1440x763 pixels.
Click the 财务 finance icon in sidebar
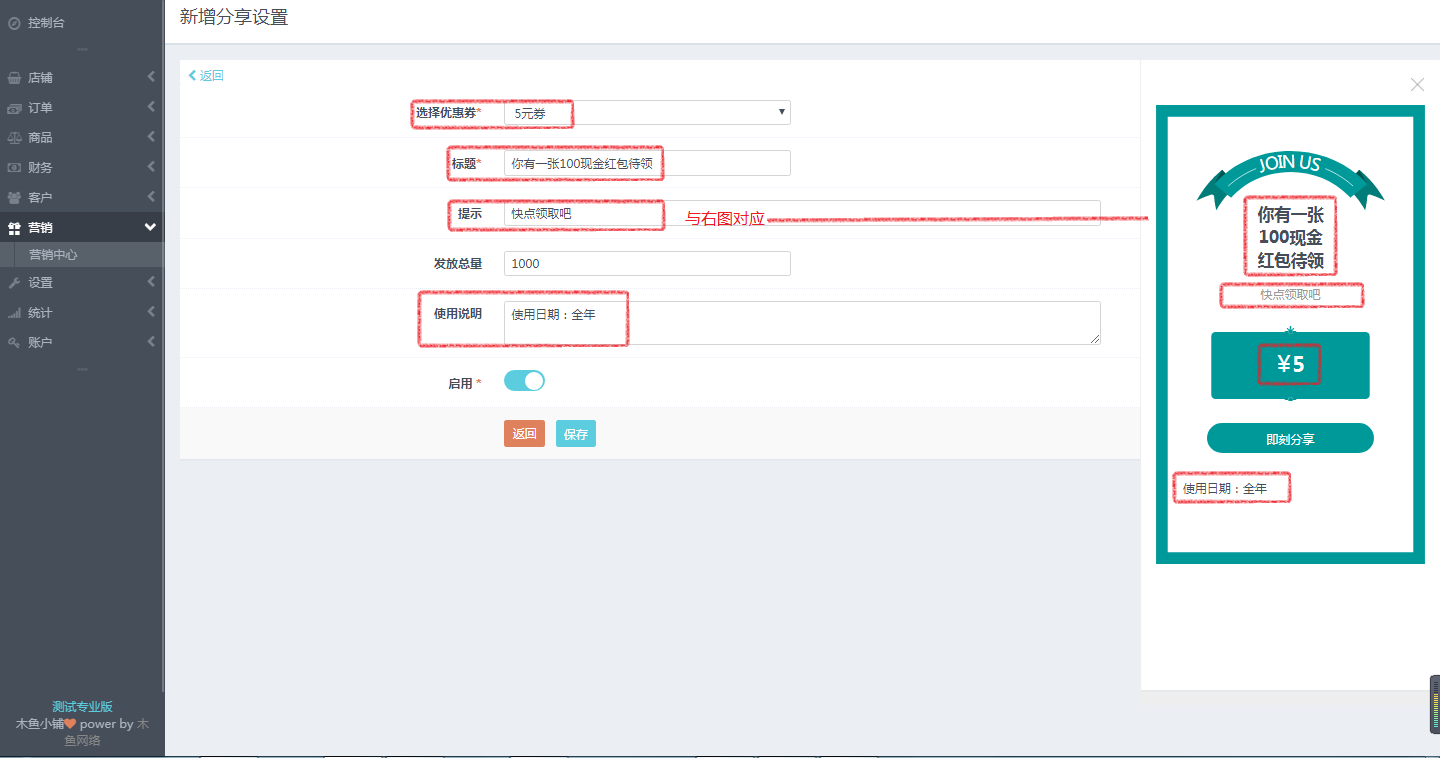pos(14,168)
